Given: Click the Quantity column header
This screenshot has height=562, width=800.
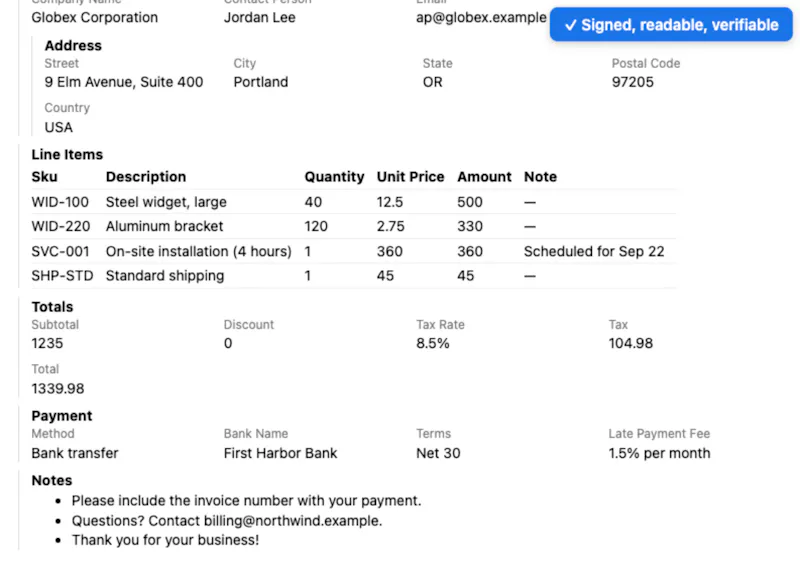Looking at the screenshot, I should coord(334,177).
